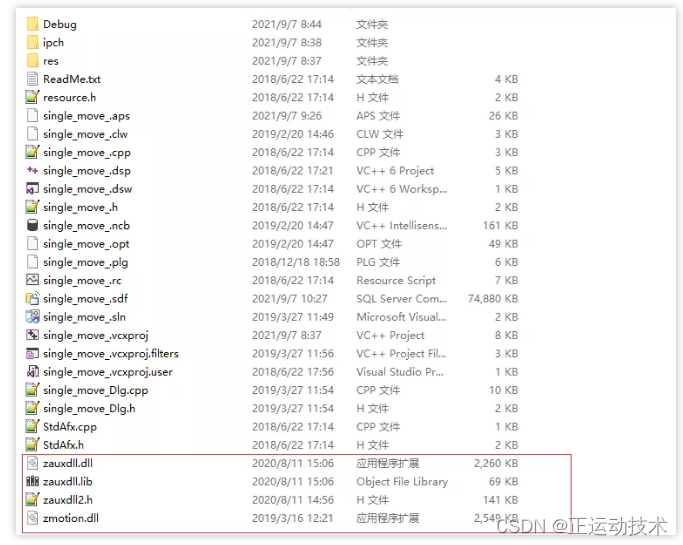Select the single_move_.ncb file name
The height and width of the screenshot is (545, 683).
[86, 226]
